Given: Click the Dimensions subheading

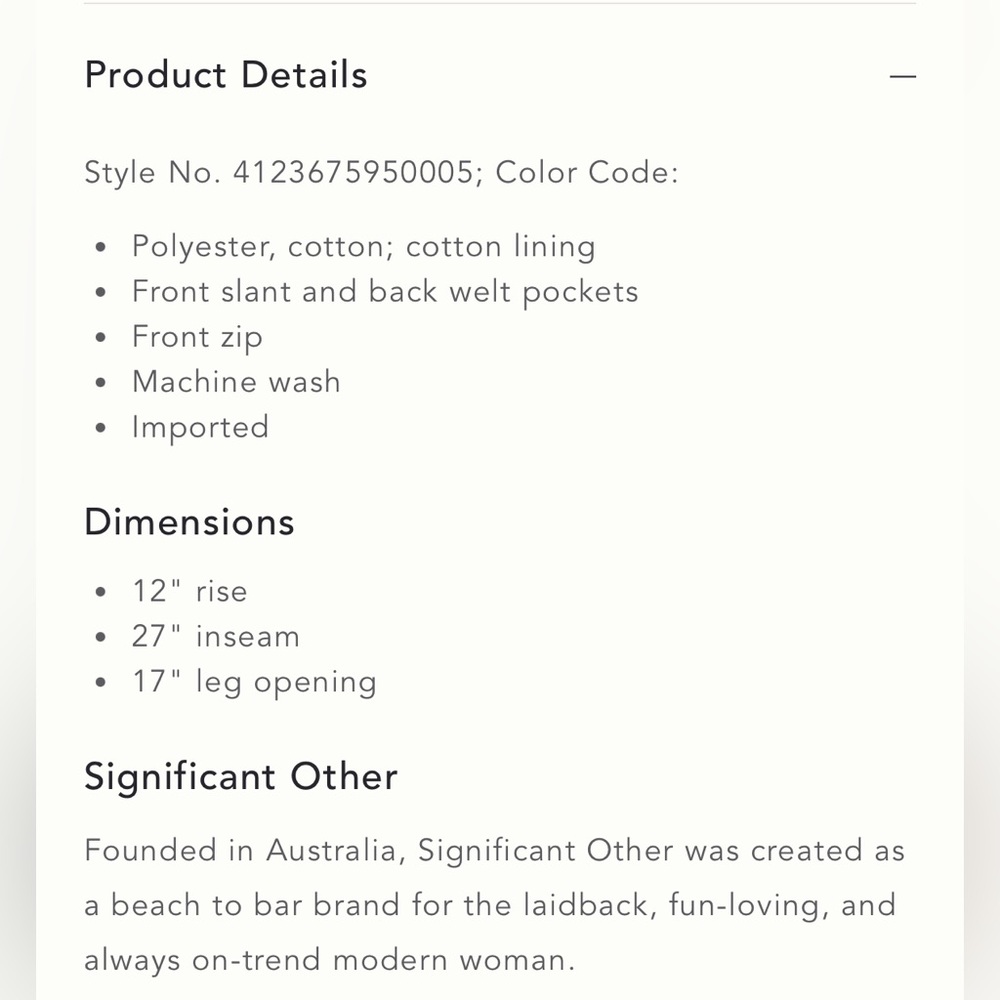Looking at the screenshot, I should click(189, 523).
